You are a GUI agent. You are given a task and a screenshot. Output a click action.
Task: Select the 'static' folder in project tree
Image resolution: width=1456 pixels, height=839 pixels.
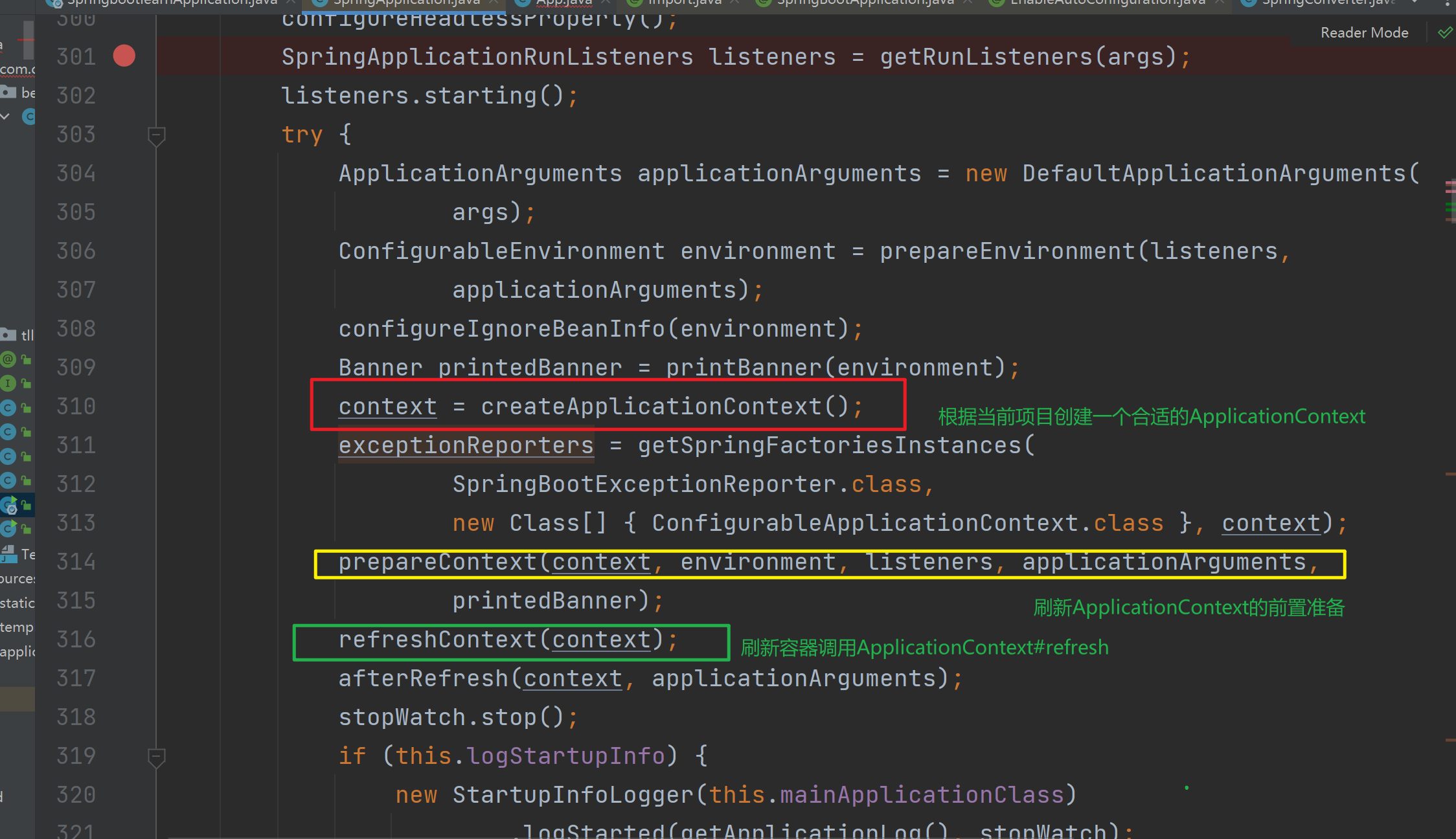[17, 603]
